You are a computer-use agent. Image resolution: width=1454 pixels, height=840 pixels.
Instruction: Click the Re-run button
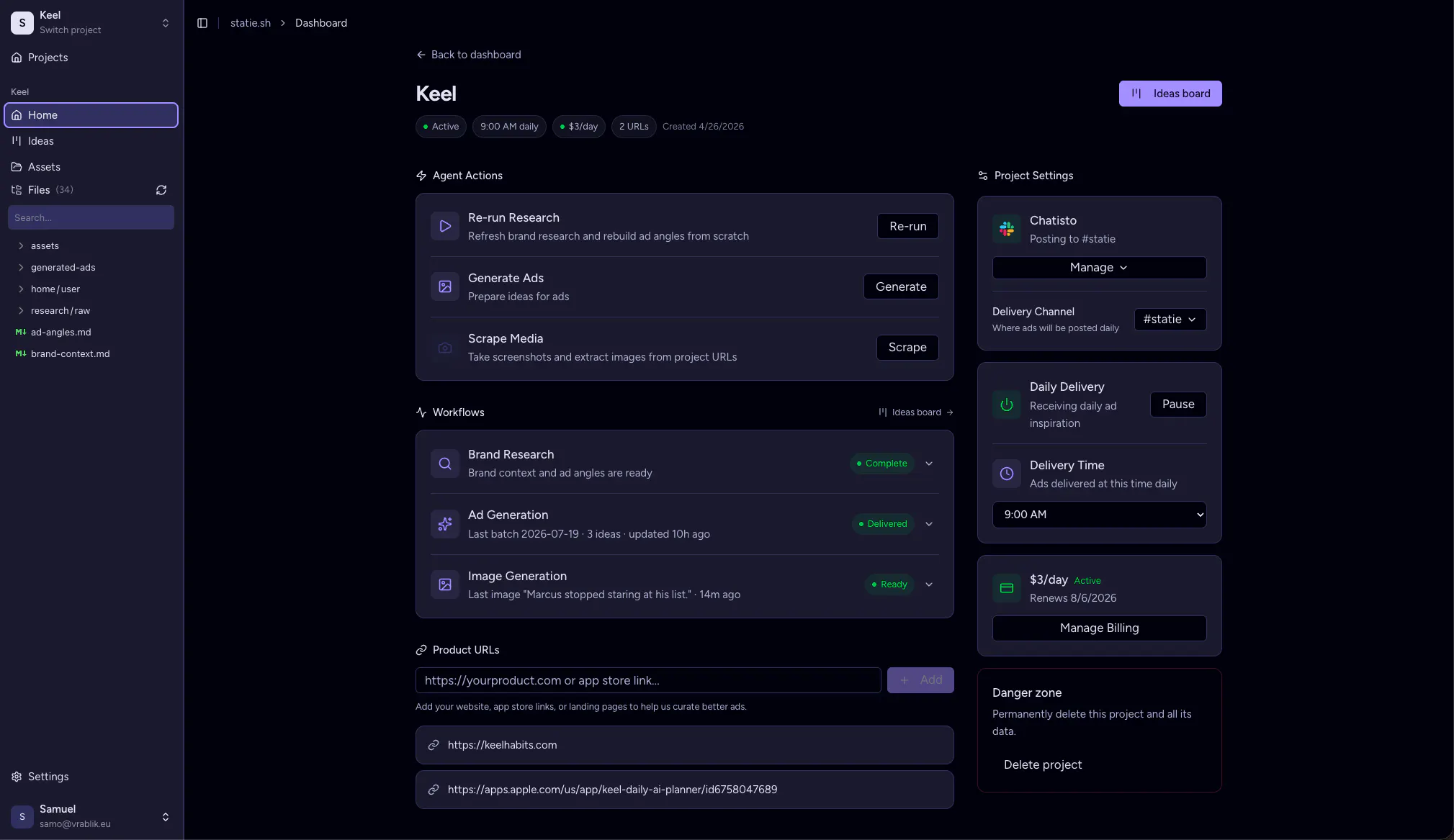click(907, 226)
